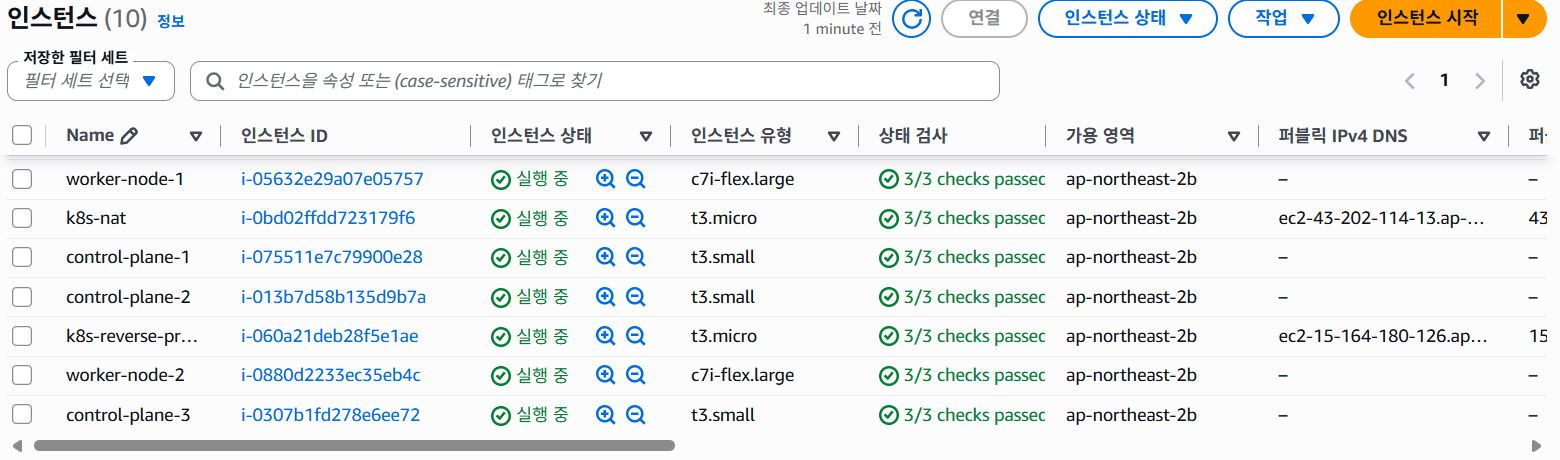The width and height of the screenshot is (1560, 460).
Task: Click the horizontal scrollbar thumb
Action: [x=354, y=445]
